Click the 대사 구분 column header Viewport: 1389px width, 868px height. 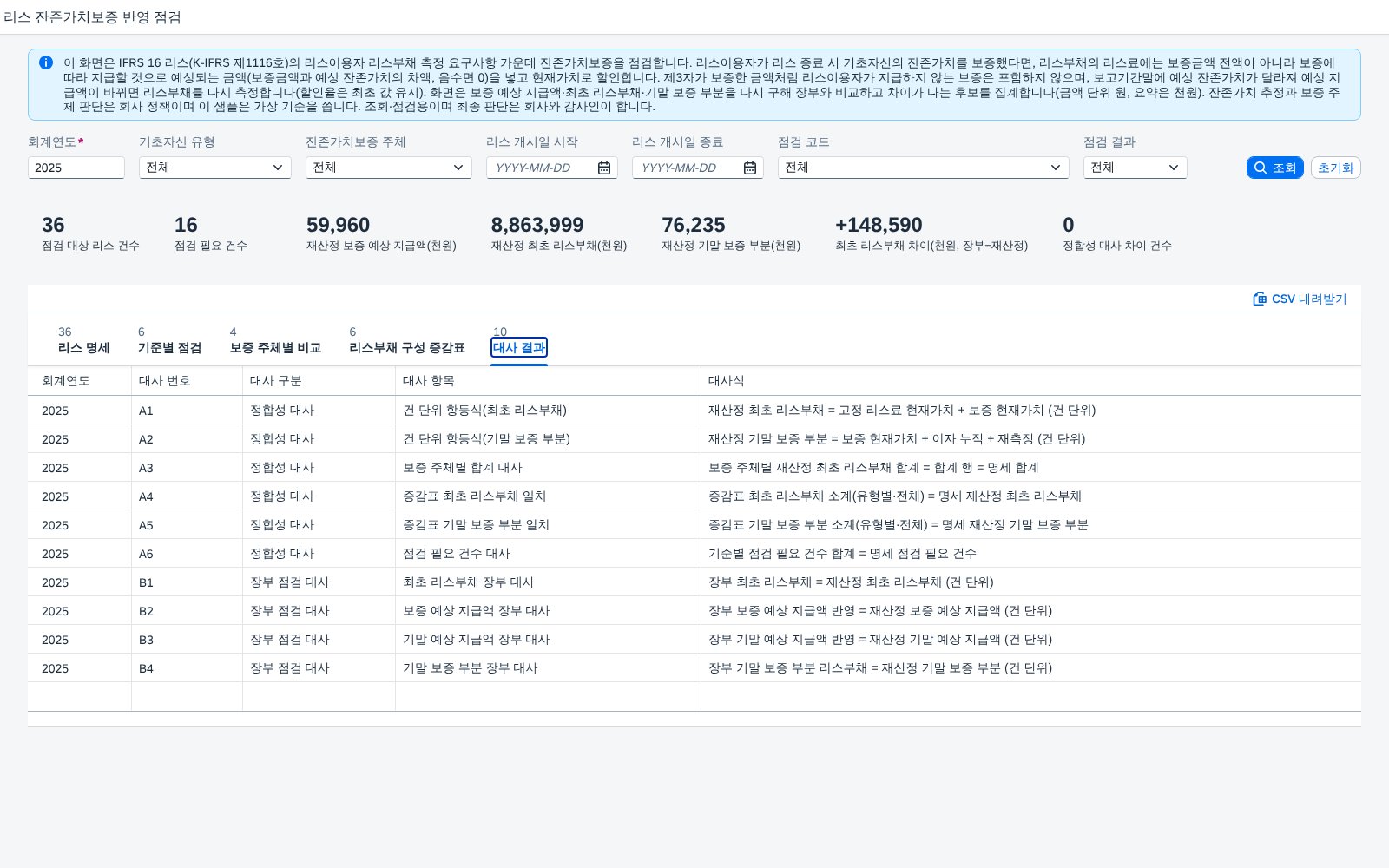point(319,381)
